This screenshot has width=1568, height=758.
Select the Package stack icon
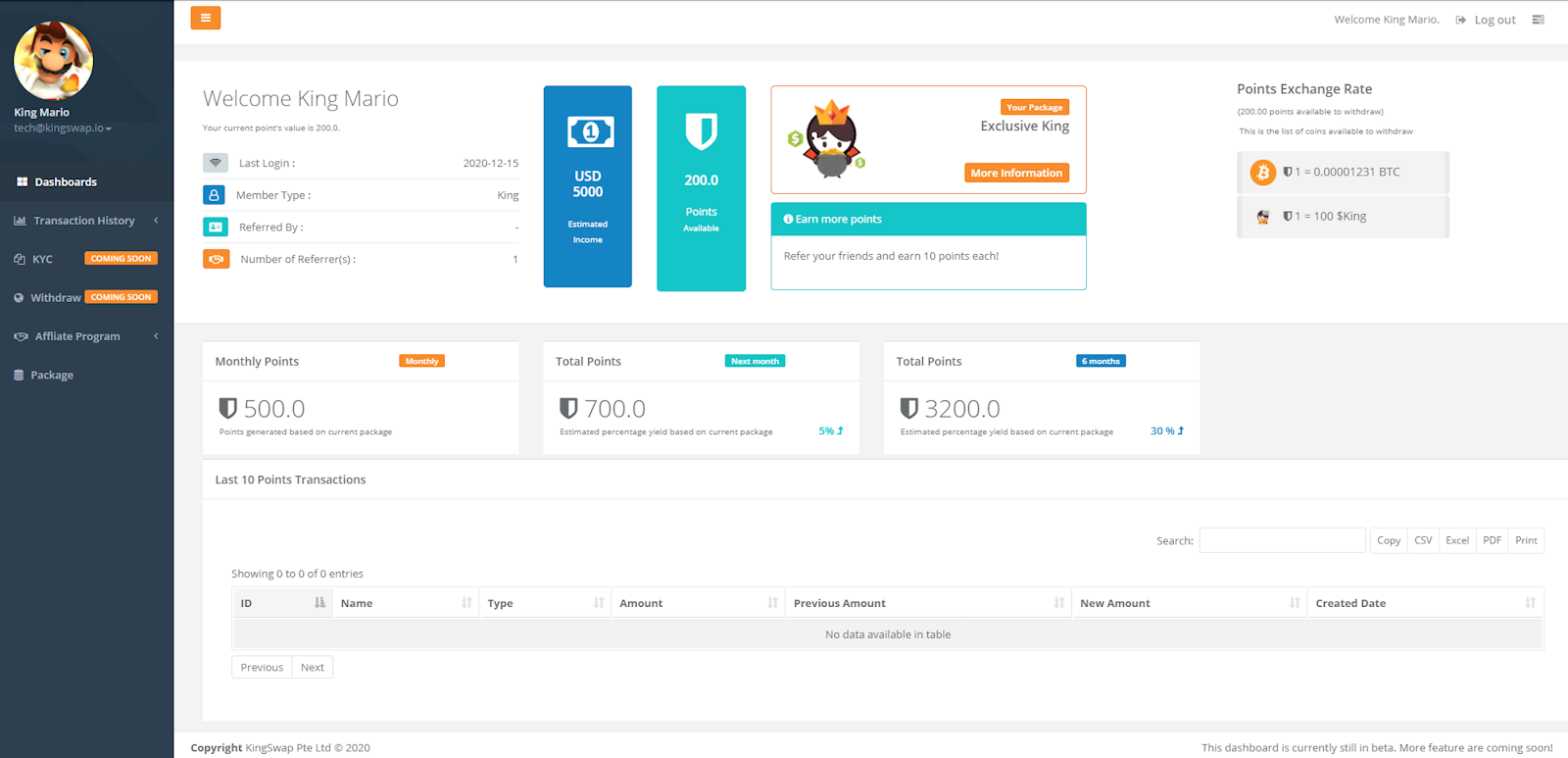[x=19, y=375]
